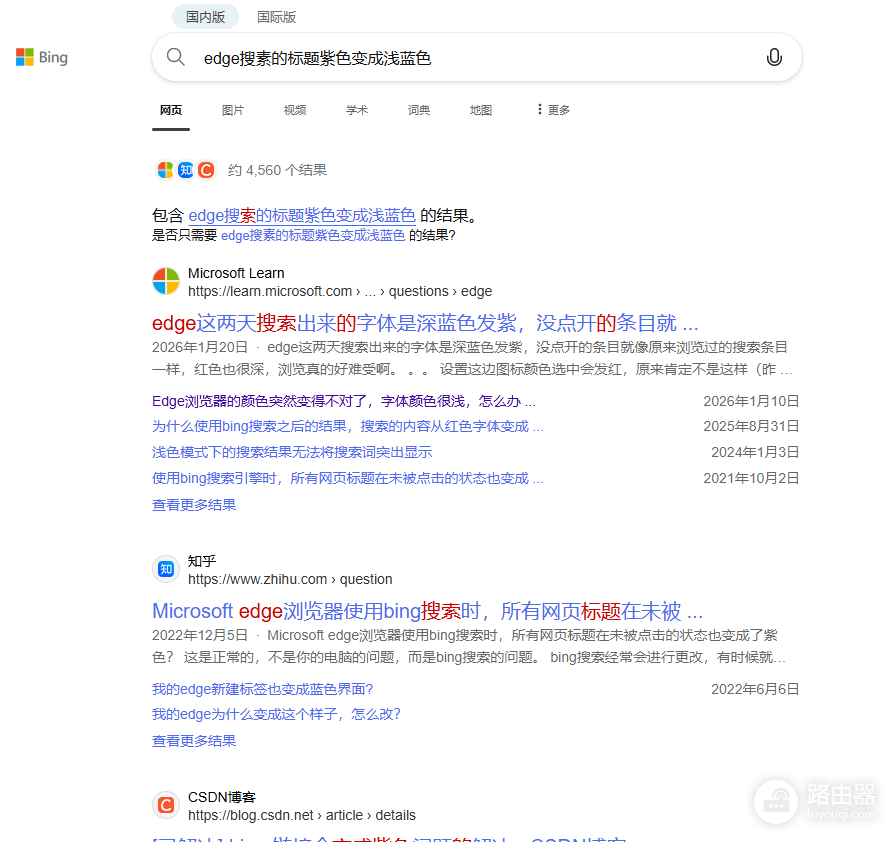Click the learn.microsoft.com URL breadcrumb
Viewport: 894px width, 842px height.
340,291
